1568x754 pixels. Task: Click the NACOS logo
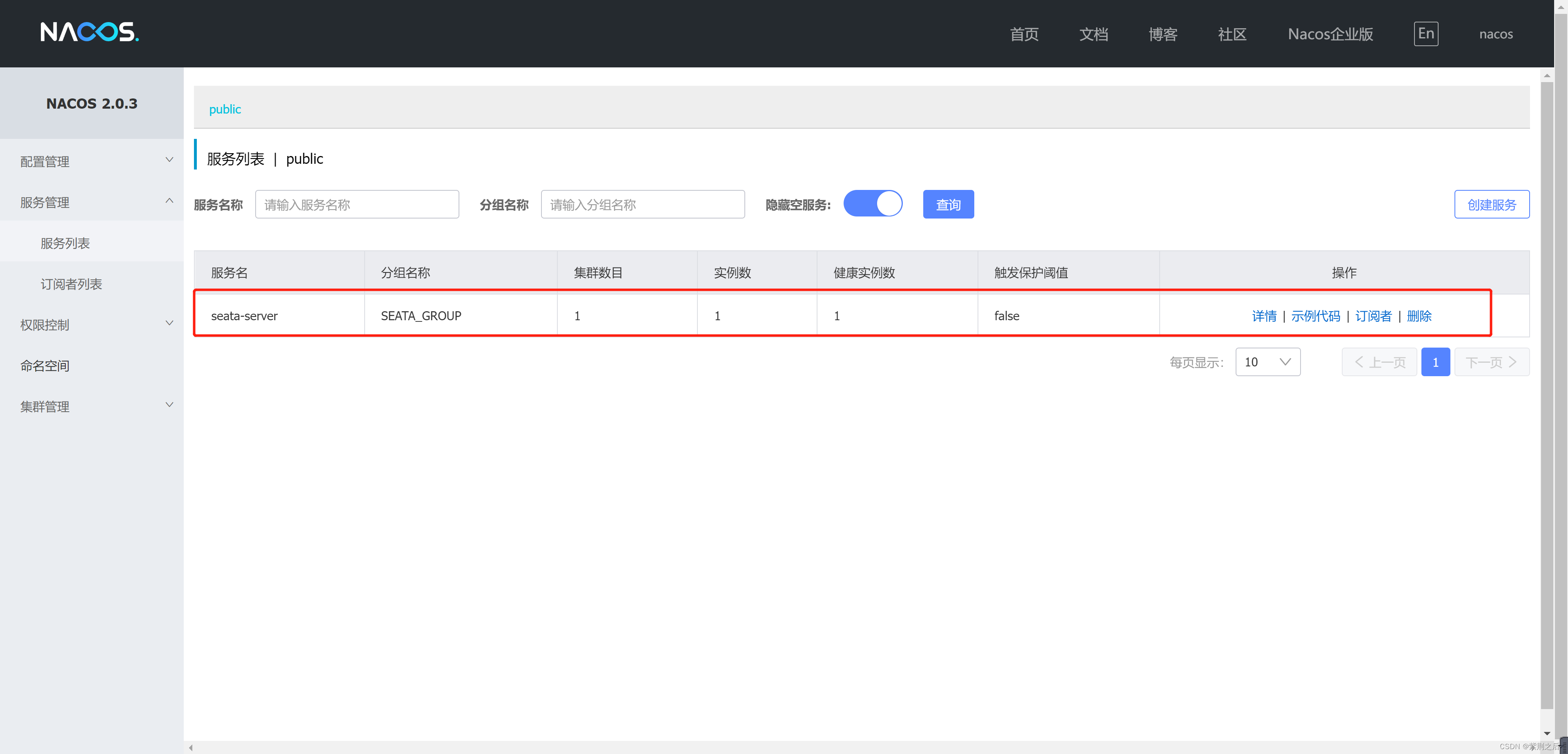pyautogui.click(x=89, y=32)
